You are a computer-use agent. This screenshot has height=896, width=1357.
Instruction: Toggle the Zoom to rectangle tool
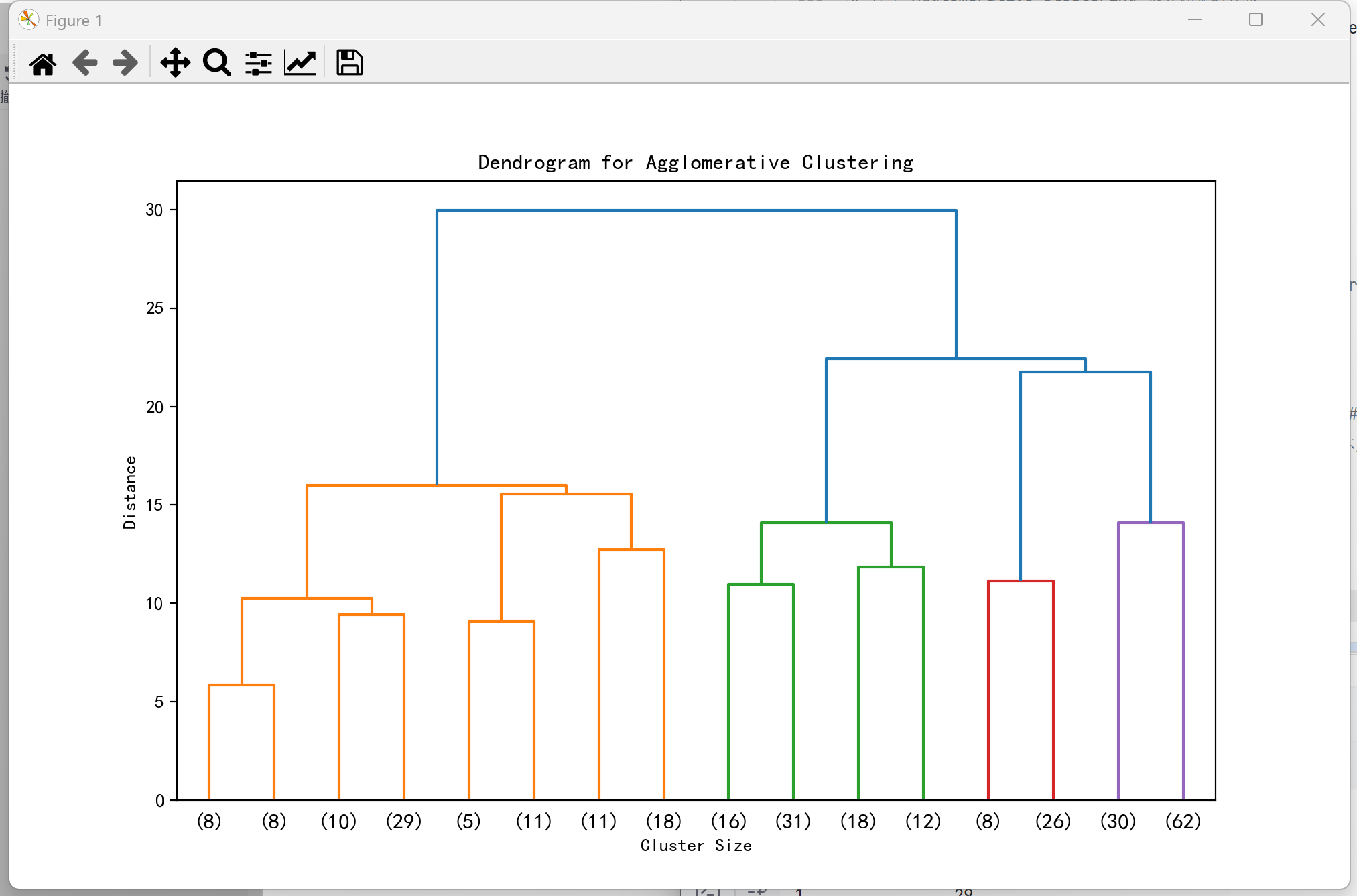(216, 63)
